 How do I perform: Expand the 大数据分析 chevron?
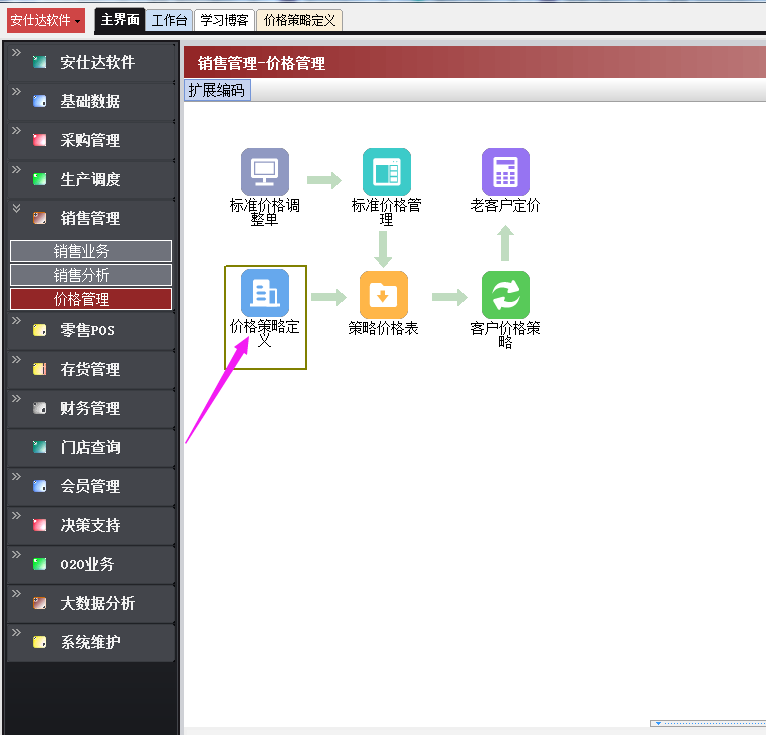pos(16,593)
